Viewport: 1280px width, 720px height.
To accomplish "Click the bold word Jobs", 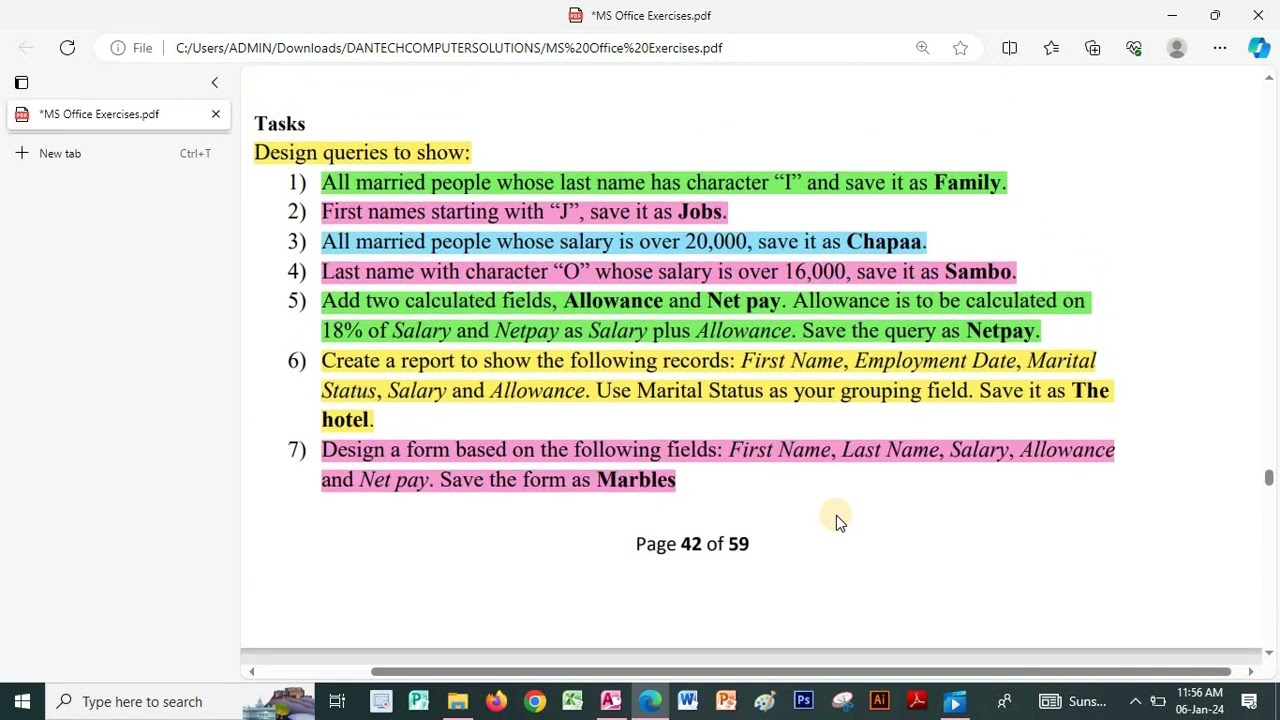I will (700, 212).
